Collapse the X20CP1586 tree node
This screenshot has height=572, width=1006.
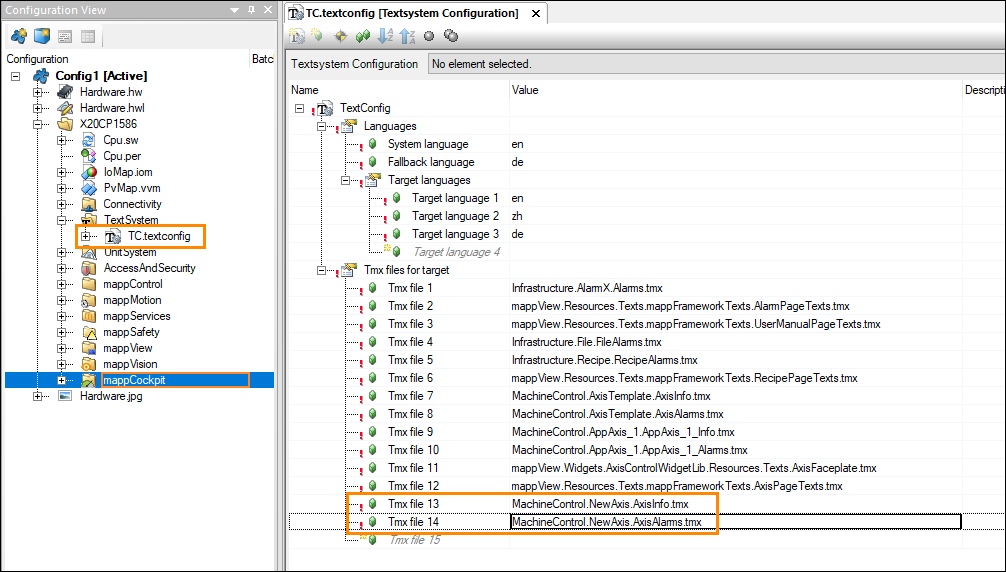(x=39, y=124)
